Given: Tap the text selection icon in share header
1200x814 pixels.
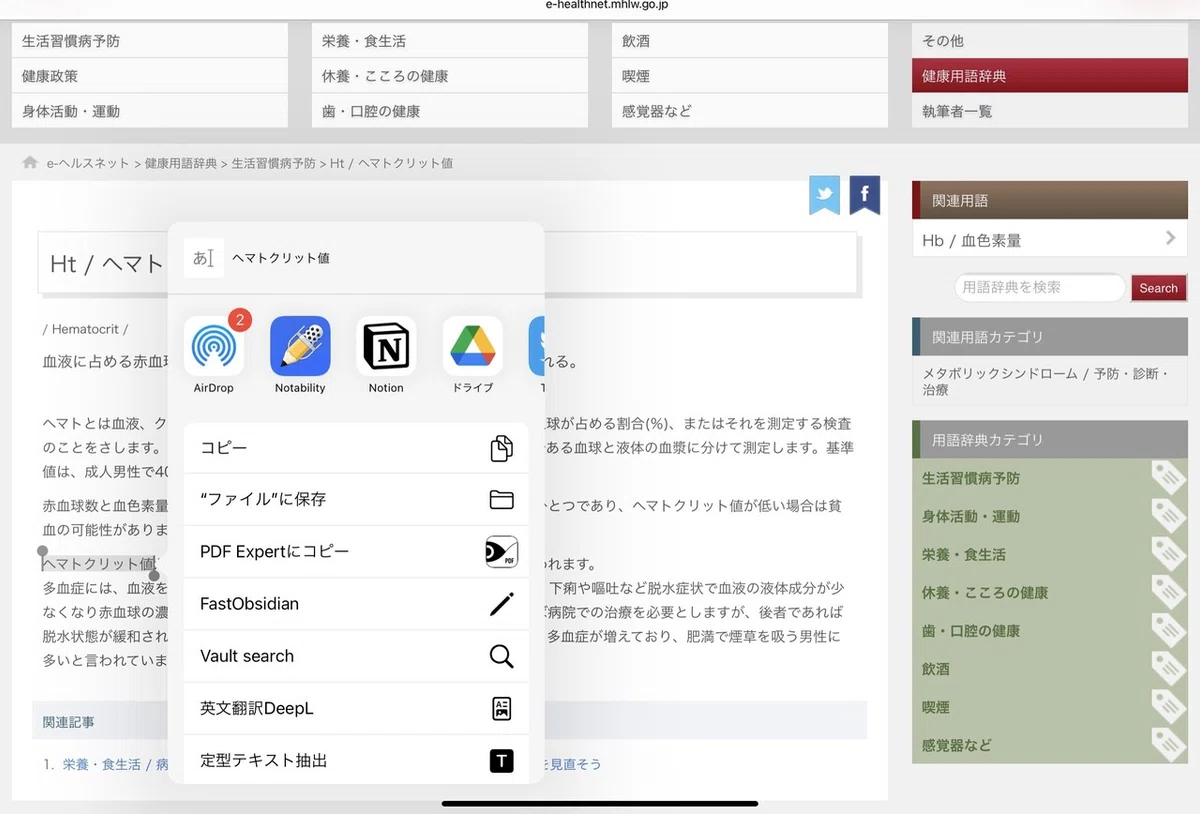Looking at the screenshot, I should point(203,258).
